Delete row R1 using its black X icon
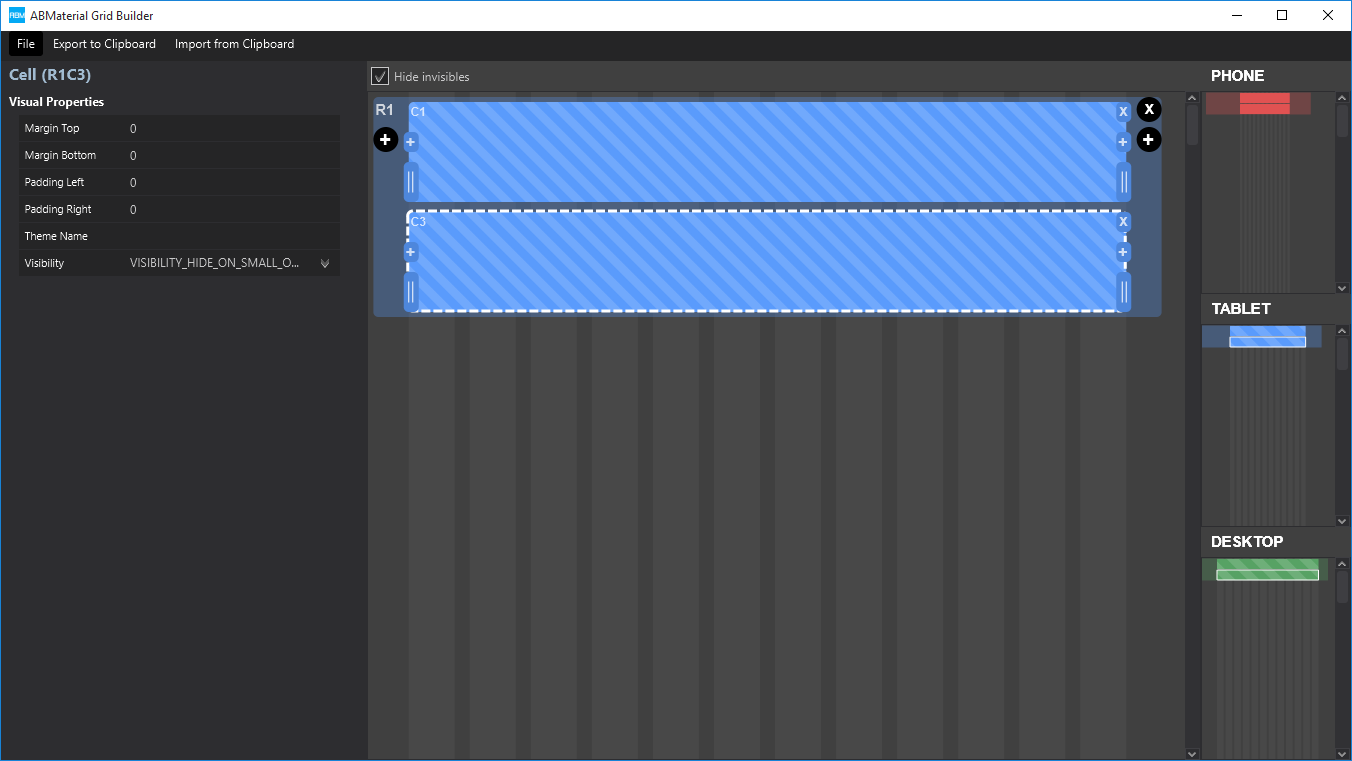 [1148, 110]
